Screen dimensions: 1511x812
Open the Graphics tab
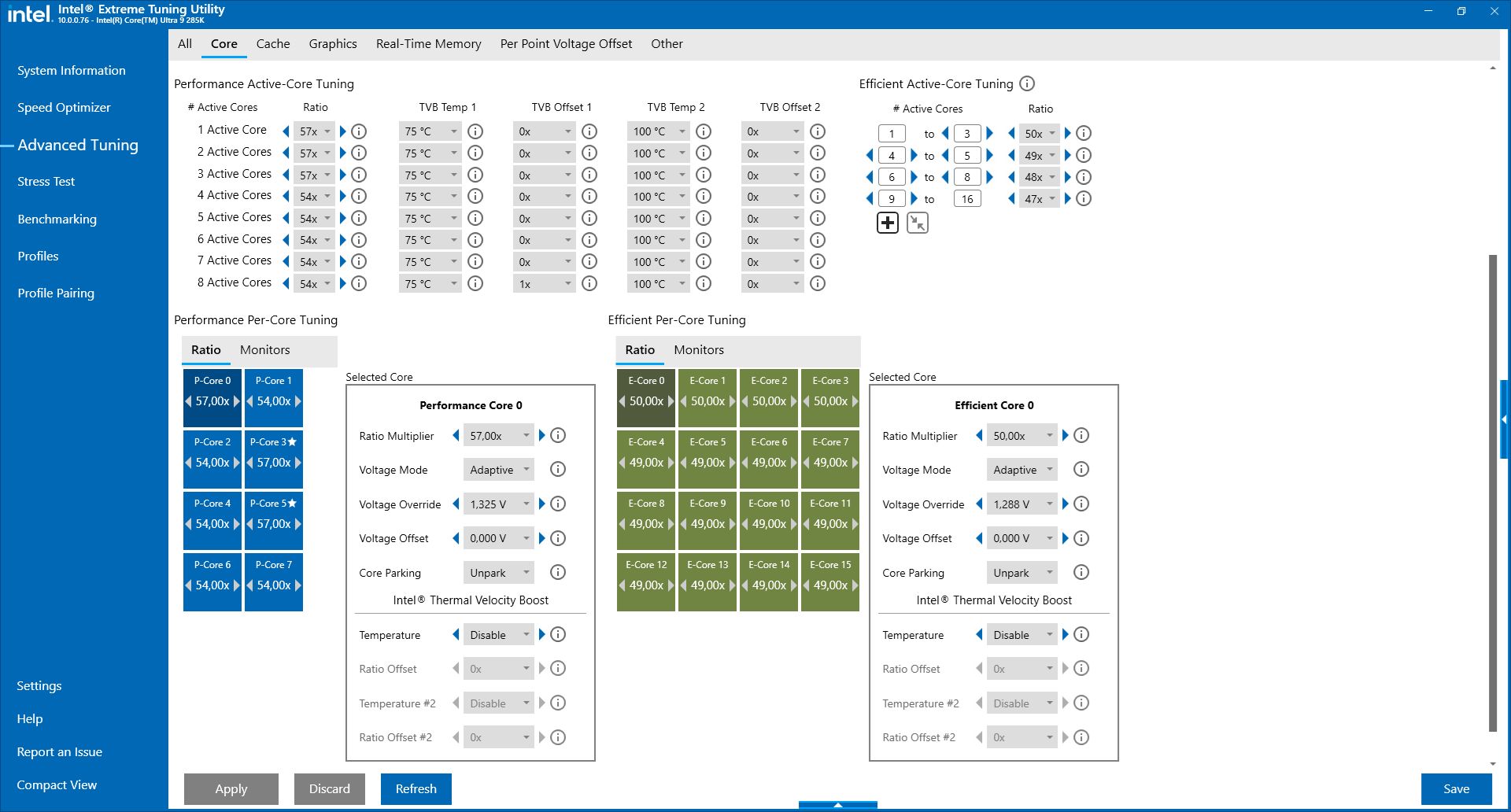333,44
